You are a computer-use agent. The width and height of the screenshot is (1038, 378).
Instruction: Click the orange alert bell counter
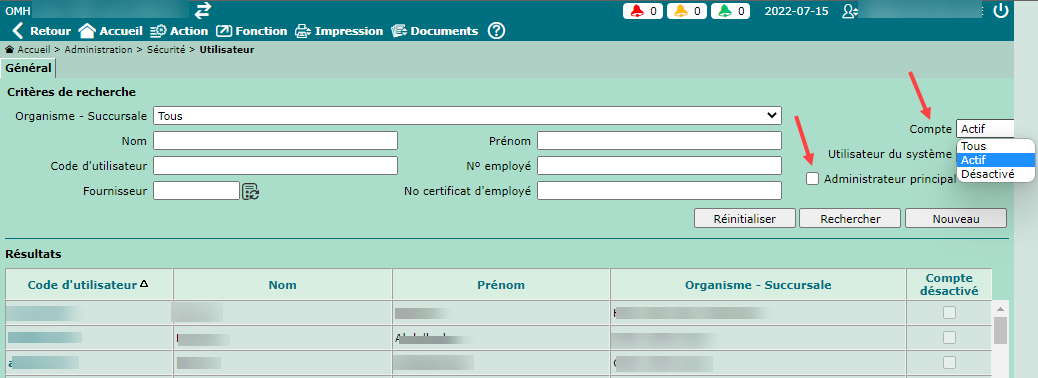(x=686, y=11)
